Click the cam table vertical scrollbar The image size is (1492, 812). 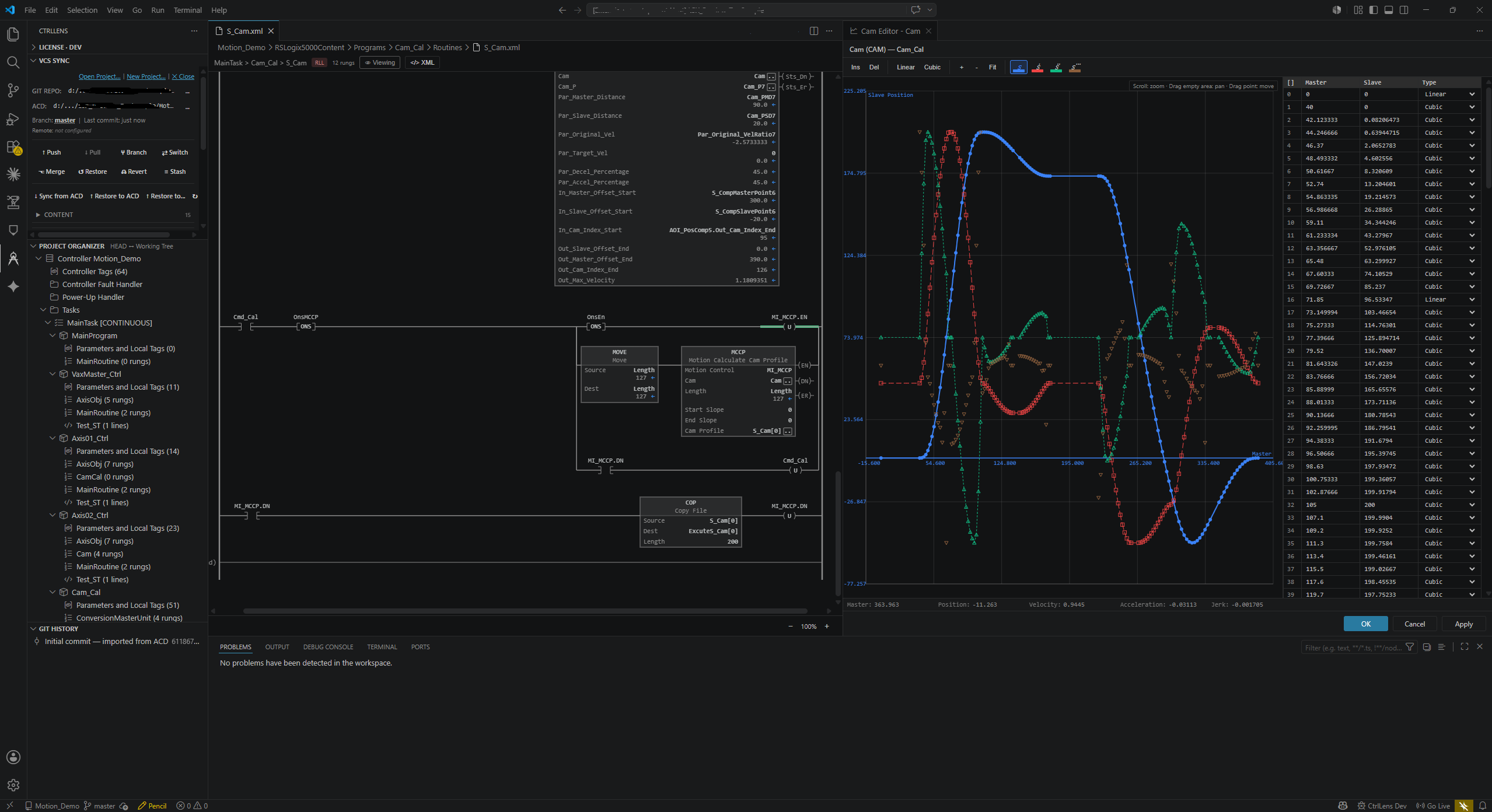[x=1488, y=138]
